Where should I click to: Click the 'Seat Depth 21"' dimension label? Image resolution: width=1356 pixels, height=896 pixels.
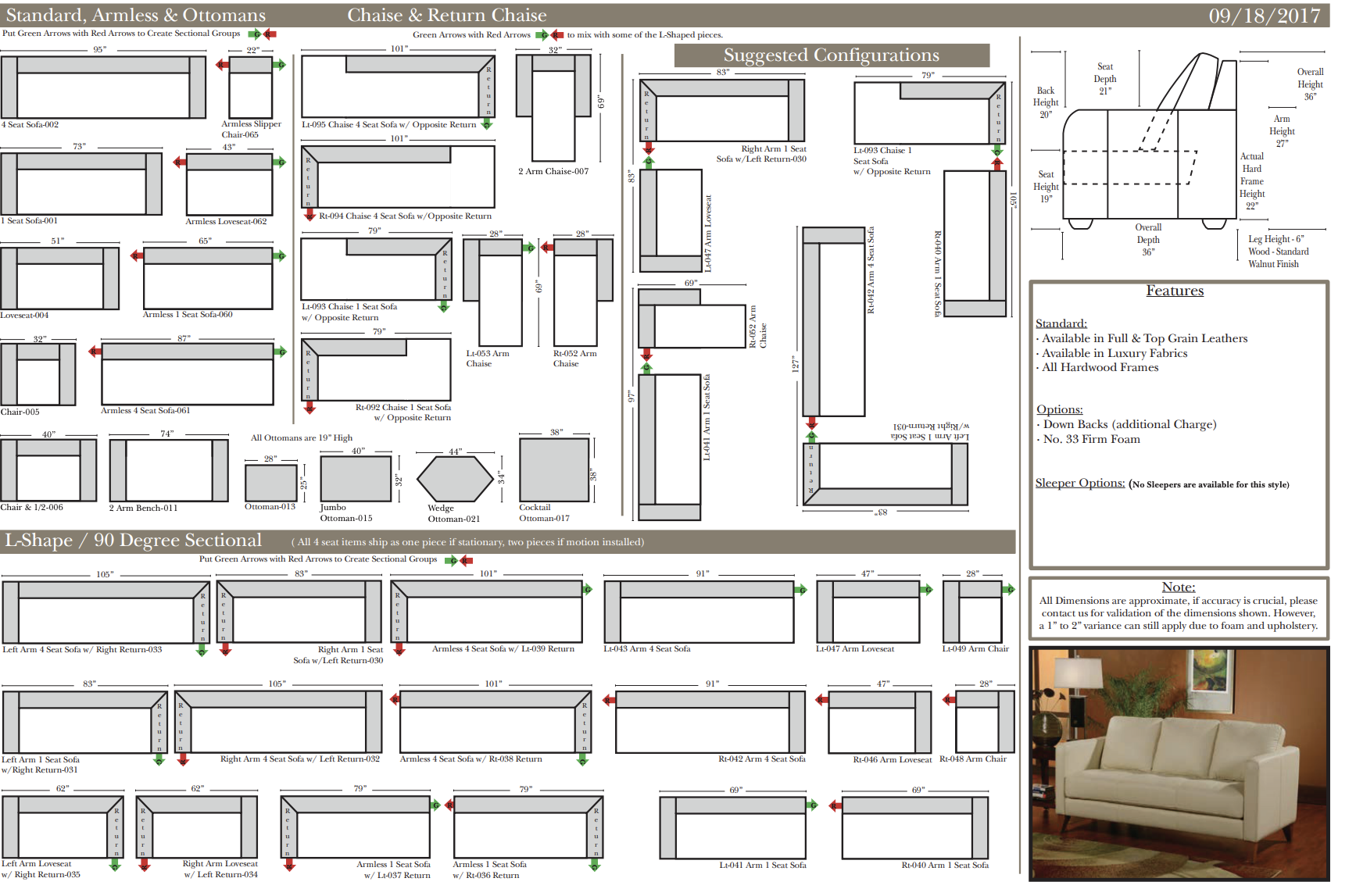(x=1105, y=79)
